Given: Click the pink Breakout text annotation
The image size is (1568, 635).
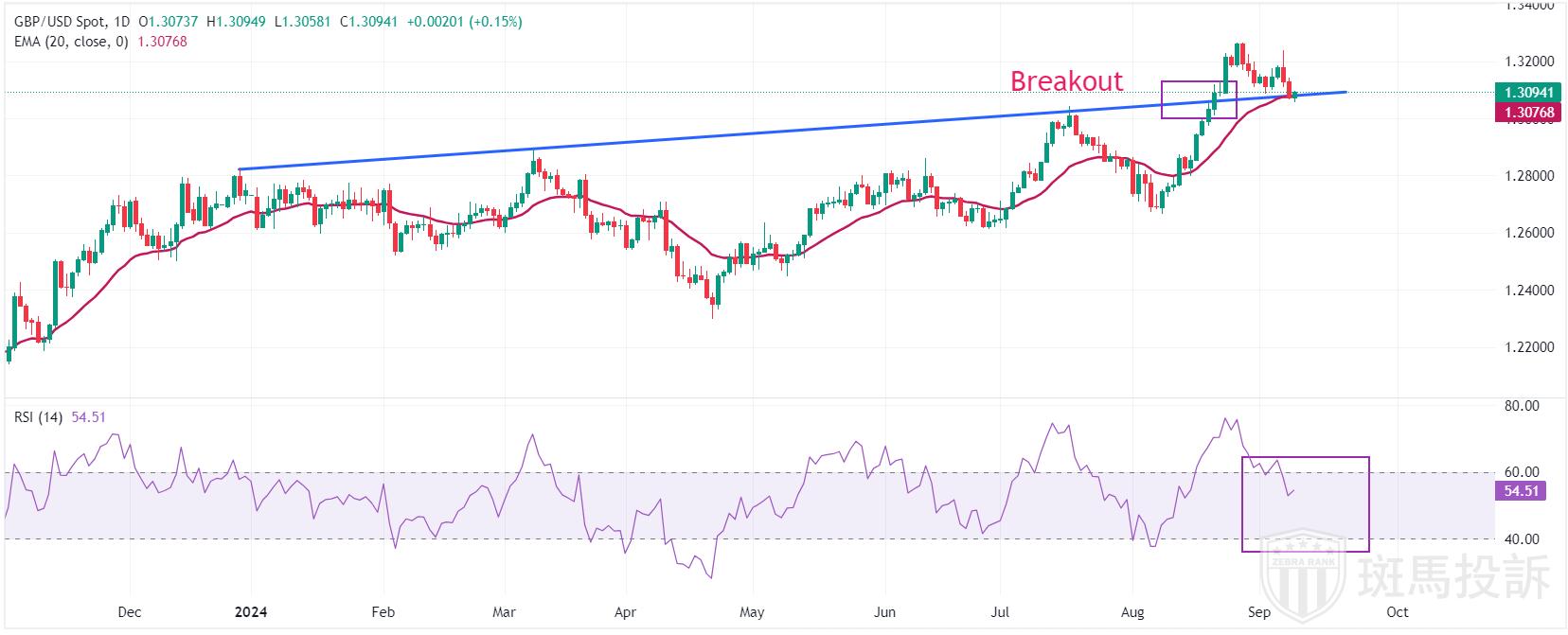Looking at the screenshot, I should pos(1066,81).
